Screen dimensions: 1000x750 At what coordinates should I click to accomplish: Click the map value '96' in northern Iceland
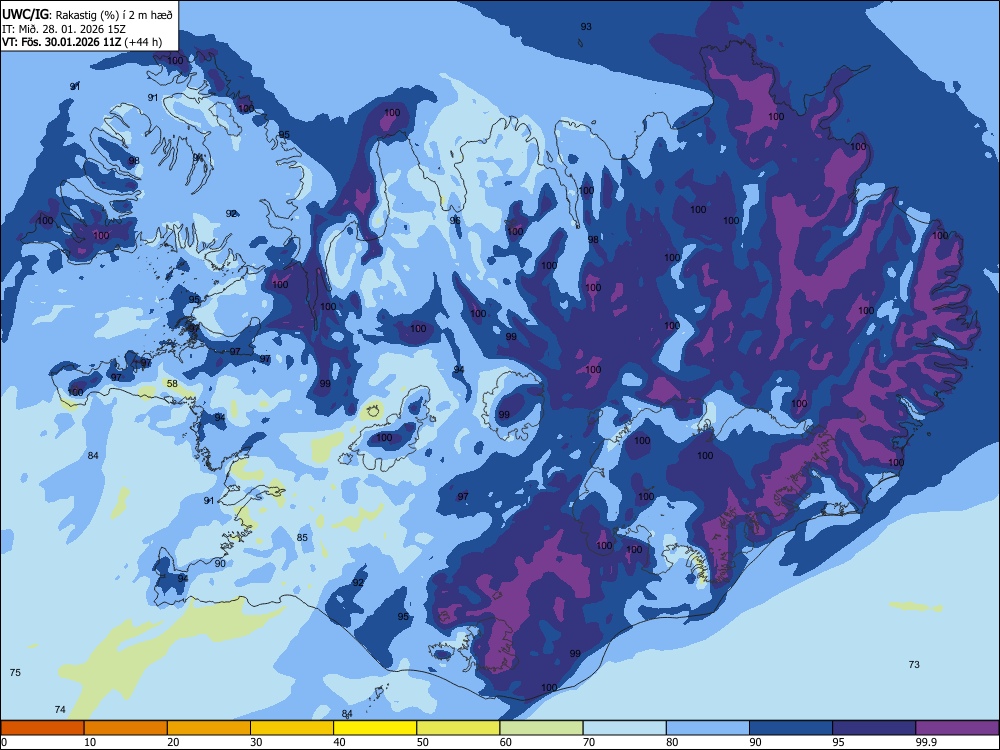pos(455,221)
